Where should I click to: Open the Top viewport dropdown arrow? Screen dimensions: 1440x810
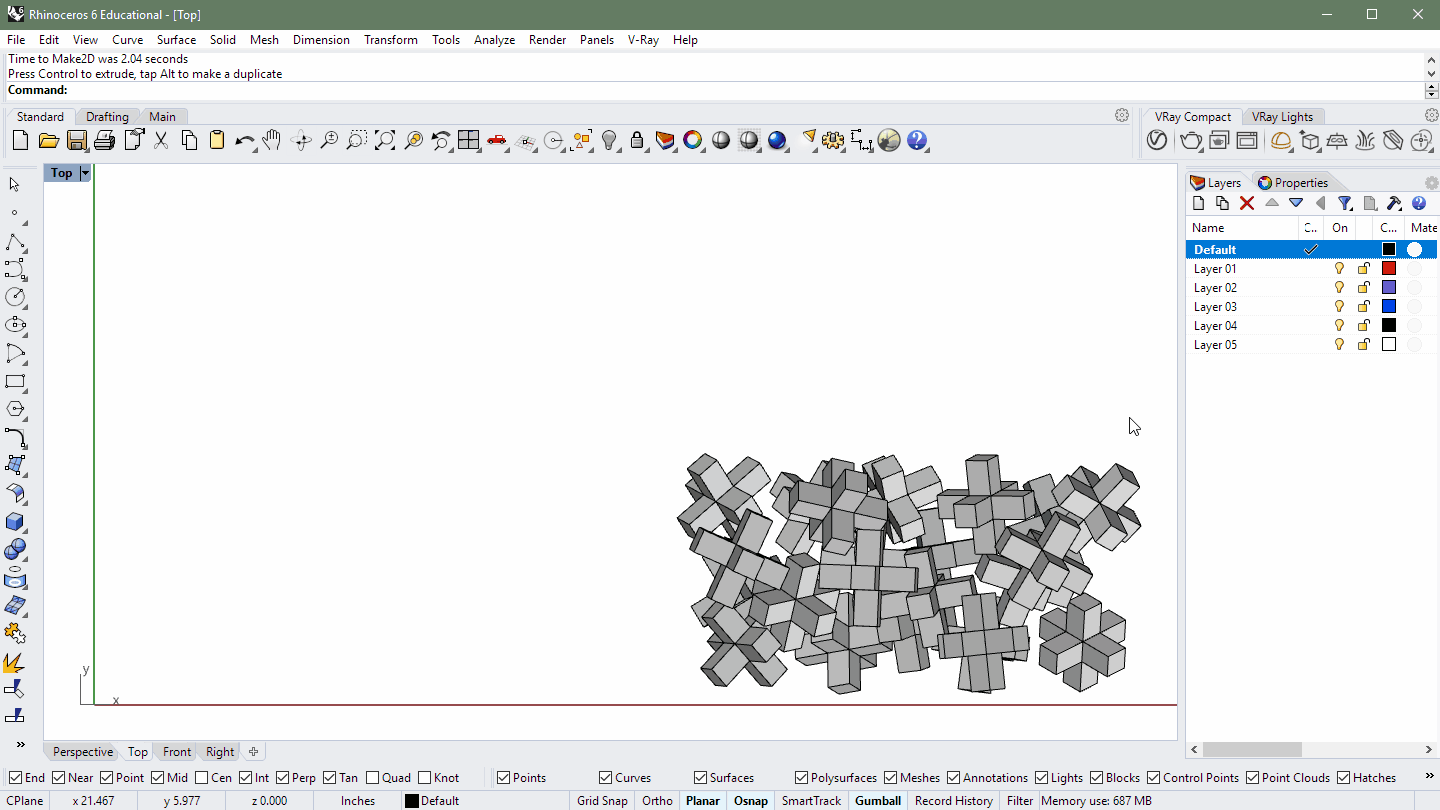(85, 173)
